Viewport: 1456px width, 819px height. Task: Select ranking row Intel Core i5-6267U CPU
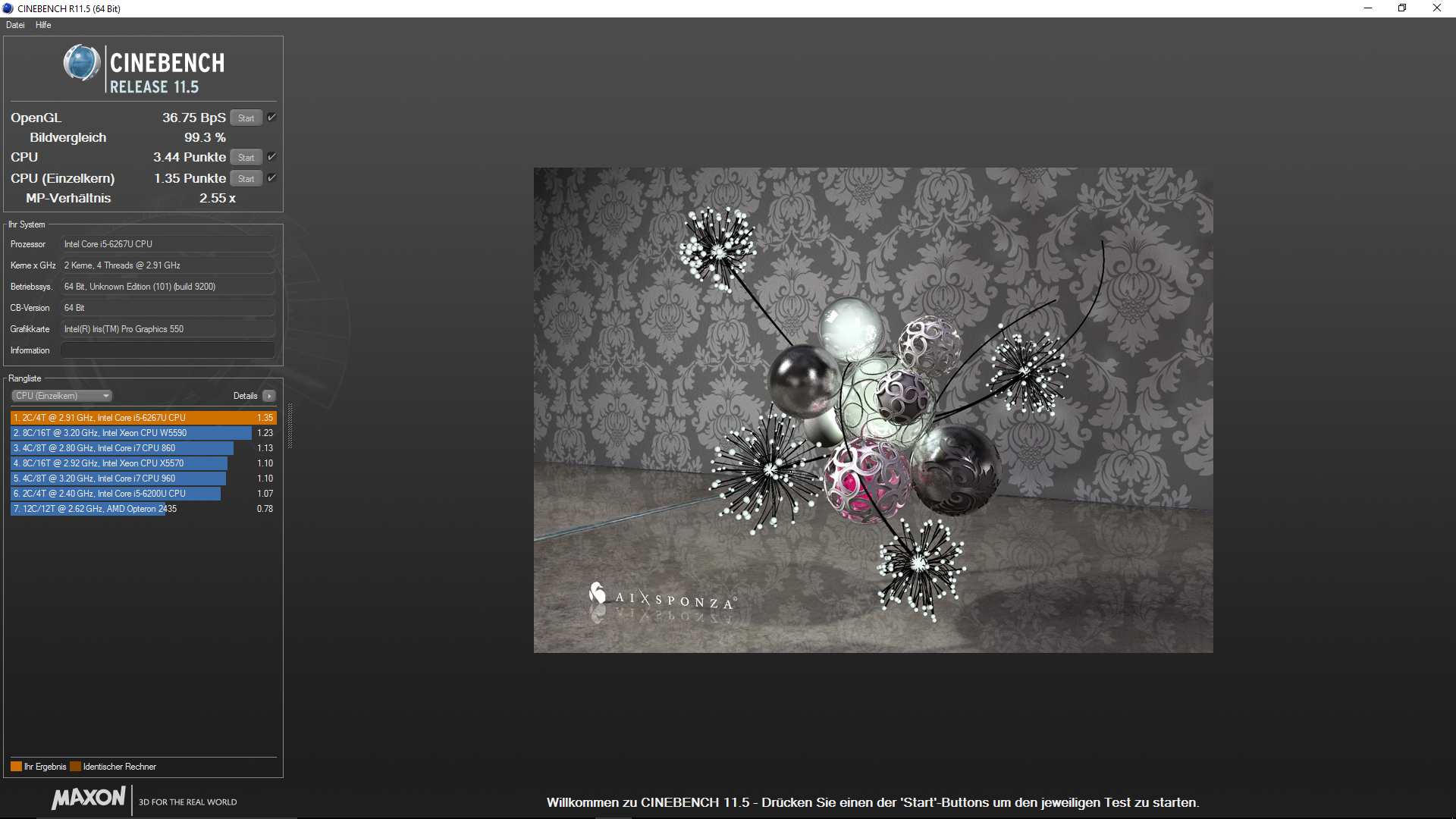click(x=143, y=418)
